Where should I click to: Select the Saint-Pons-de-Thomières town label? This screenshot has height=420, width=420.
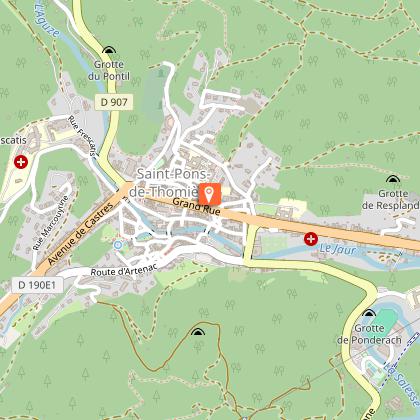point(172,183)
